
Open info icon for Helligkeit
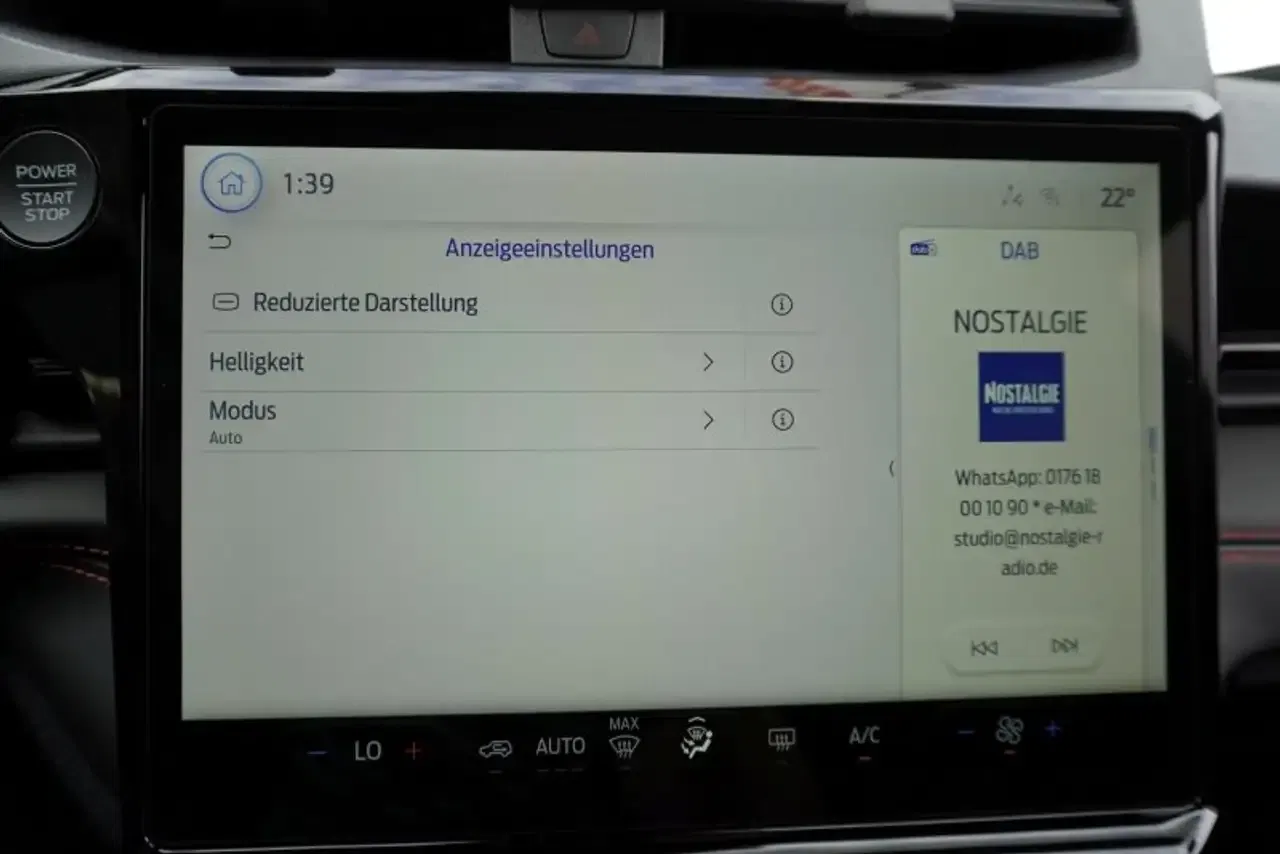coord(781,362)
